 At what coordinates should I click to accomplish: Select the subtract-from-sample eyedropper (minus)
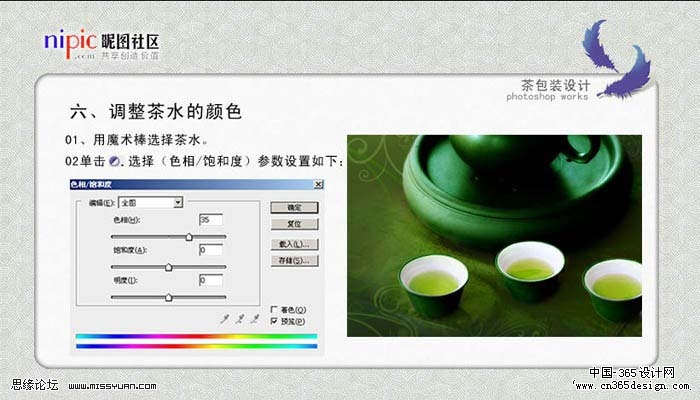pos(254,319)
